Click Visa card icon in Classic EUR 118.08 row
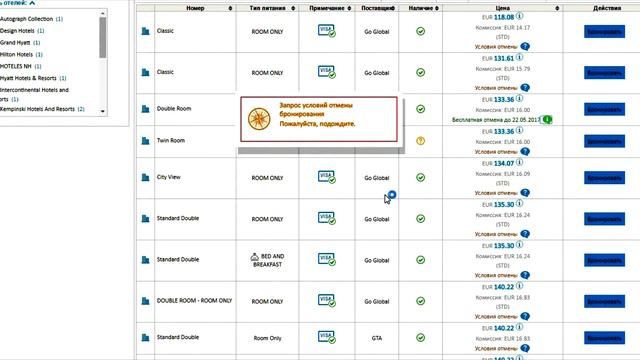Image resolution: width=640 pixels, height=360 pixels. point(327,31)
